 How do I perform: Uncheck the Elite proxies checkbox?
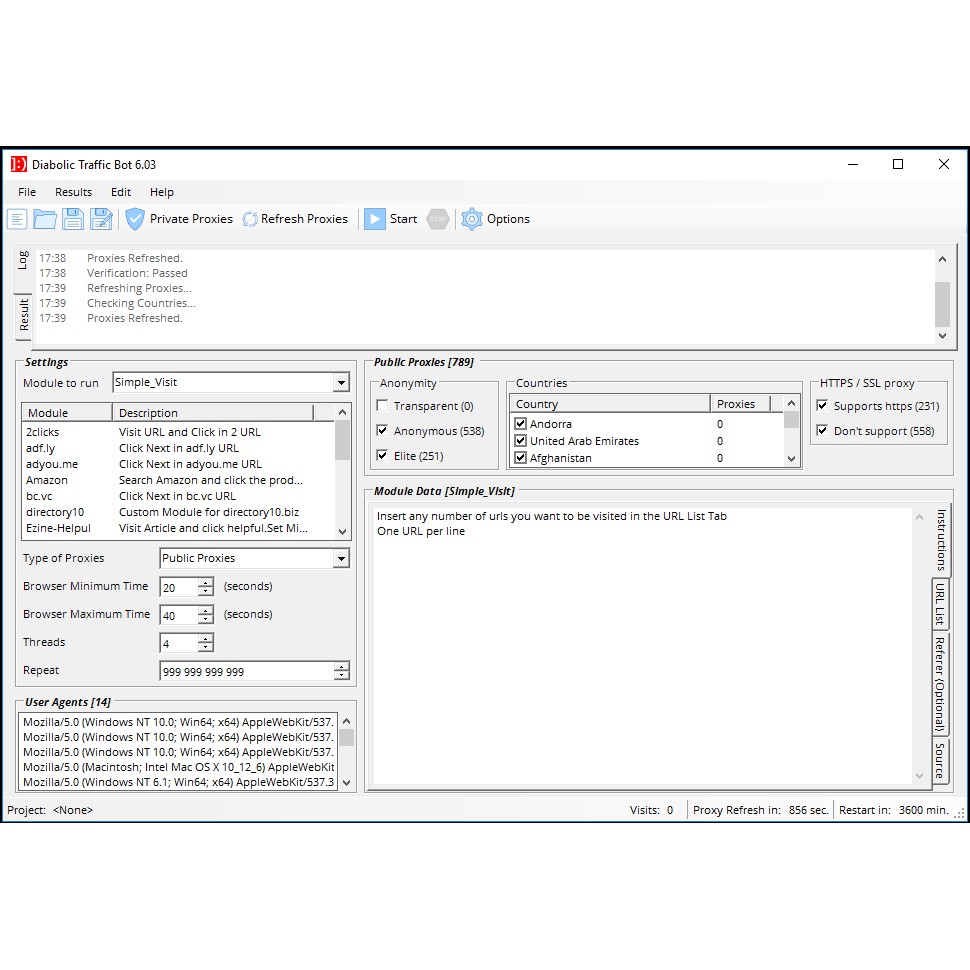pos(383,456)
